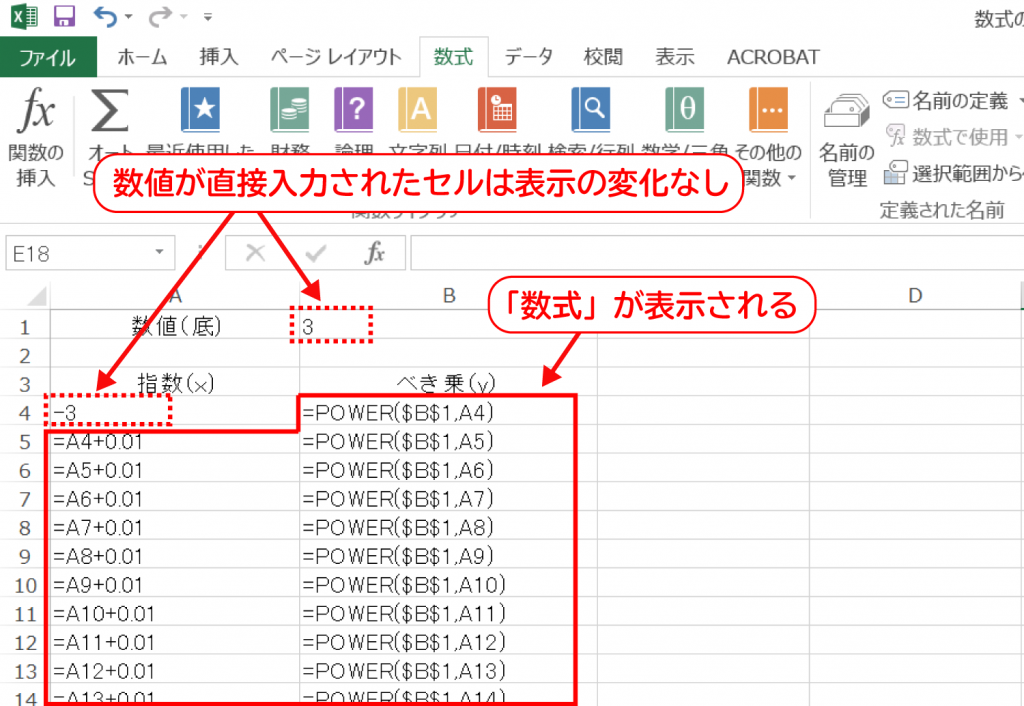Switch to the Data (データ) tab
Image resolution: width=1024 pixels, height=706 pixels.
(528, 57)
